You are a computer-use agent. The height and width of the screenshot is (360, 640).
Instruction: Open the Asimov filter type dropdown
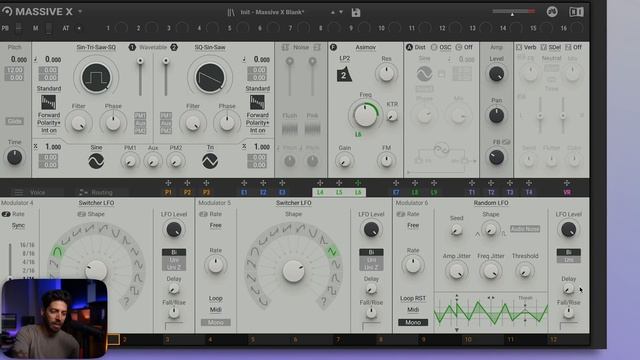(365, 47)
